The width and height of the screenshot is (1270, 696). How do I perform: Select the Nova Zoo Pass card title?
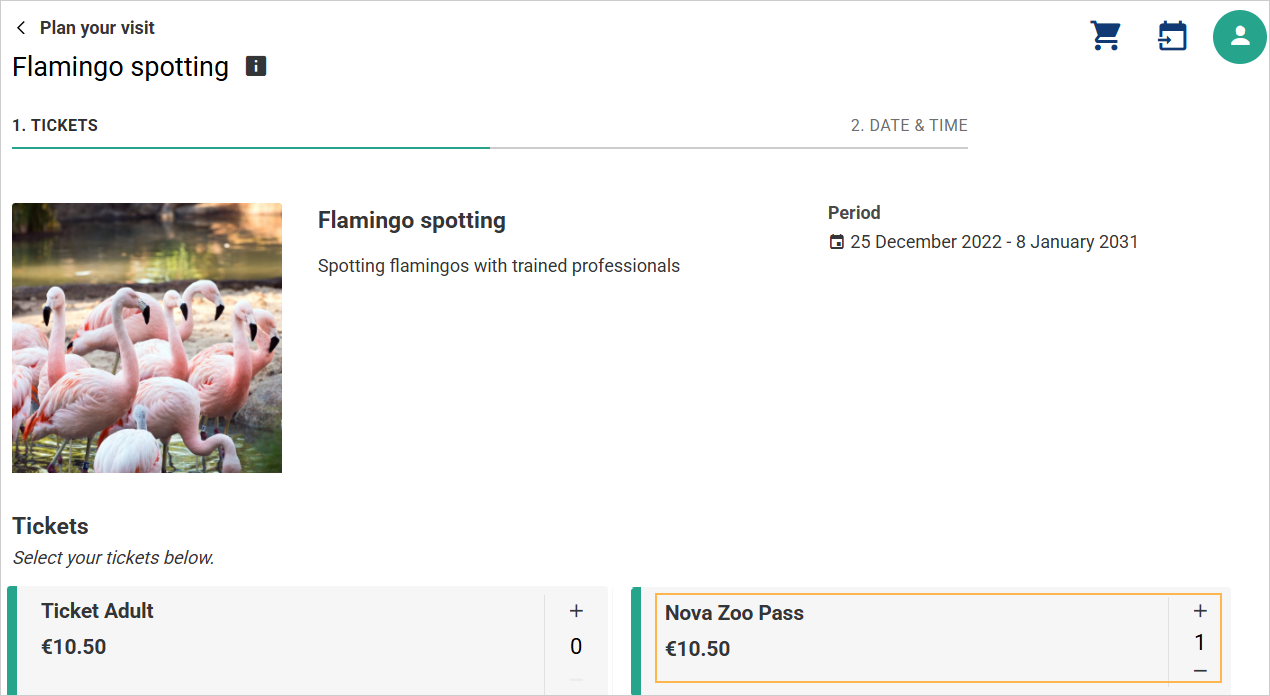(734, 613)
